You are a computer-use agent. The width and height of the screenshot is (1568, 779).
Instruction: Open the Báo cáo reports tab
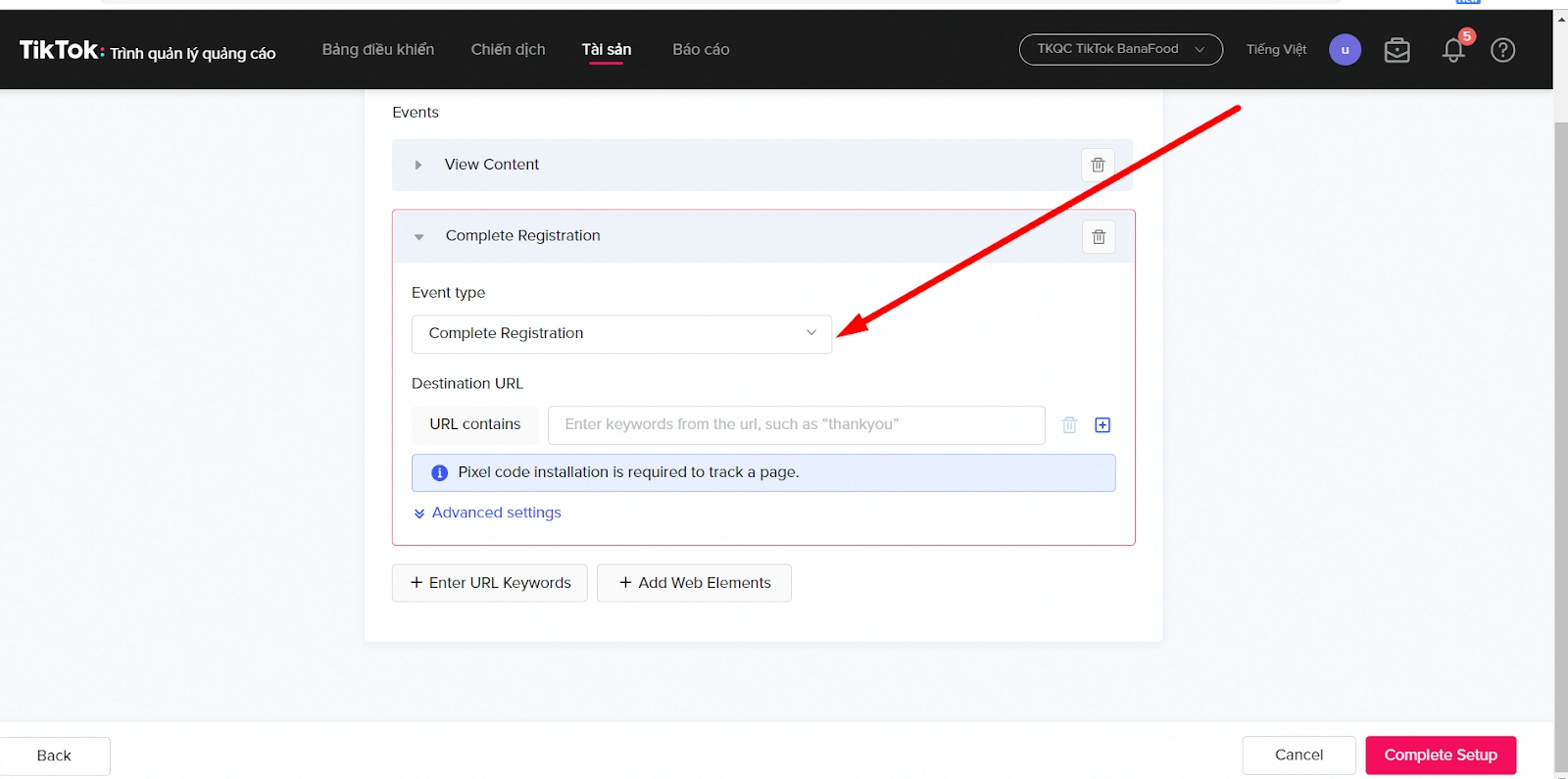pyautogui.click(x=701, y=49)
